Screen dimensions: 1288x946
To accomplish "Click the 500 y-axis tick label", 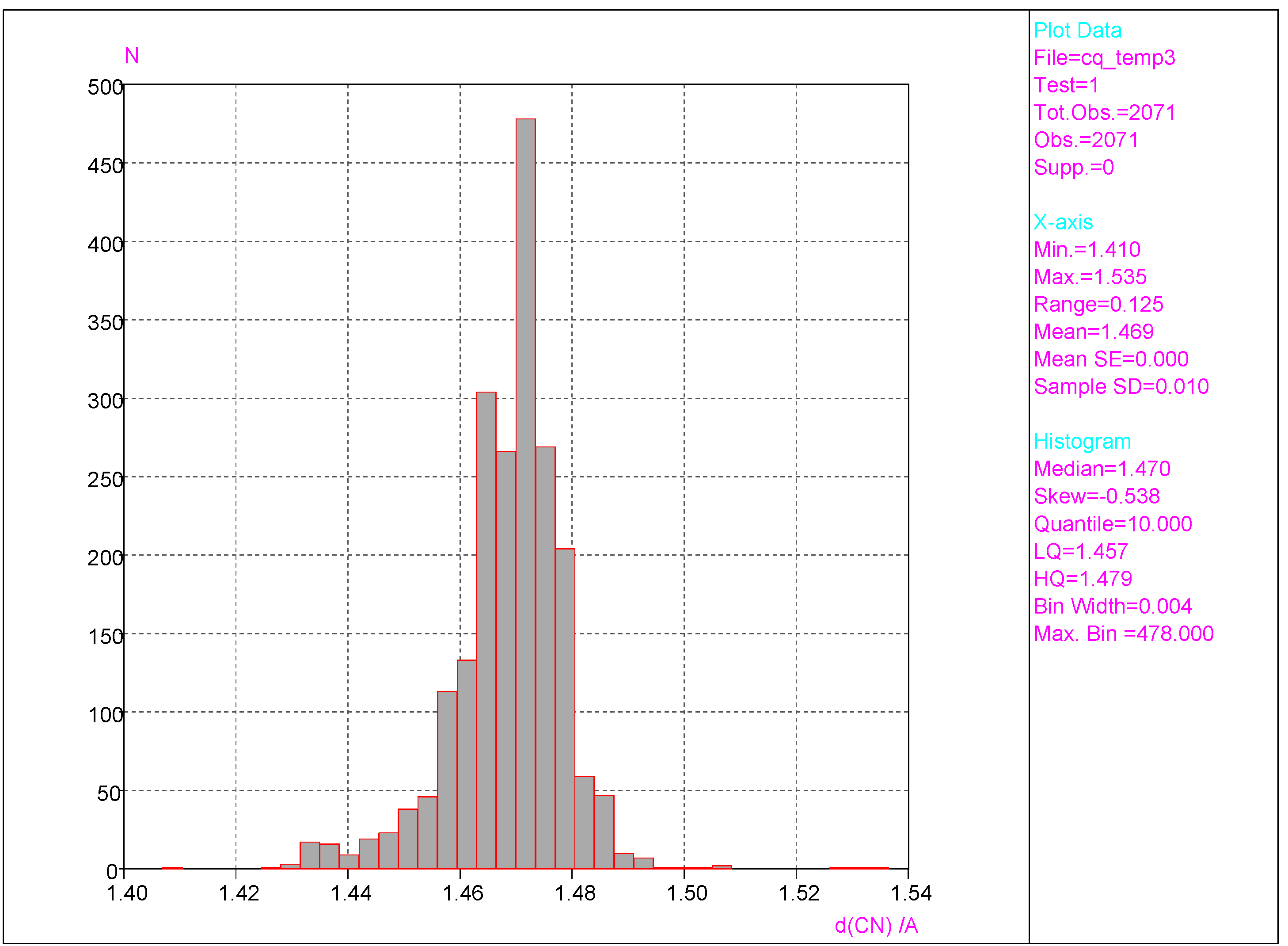I will tap(105, 87).
